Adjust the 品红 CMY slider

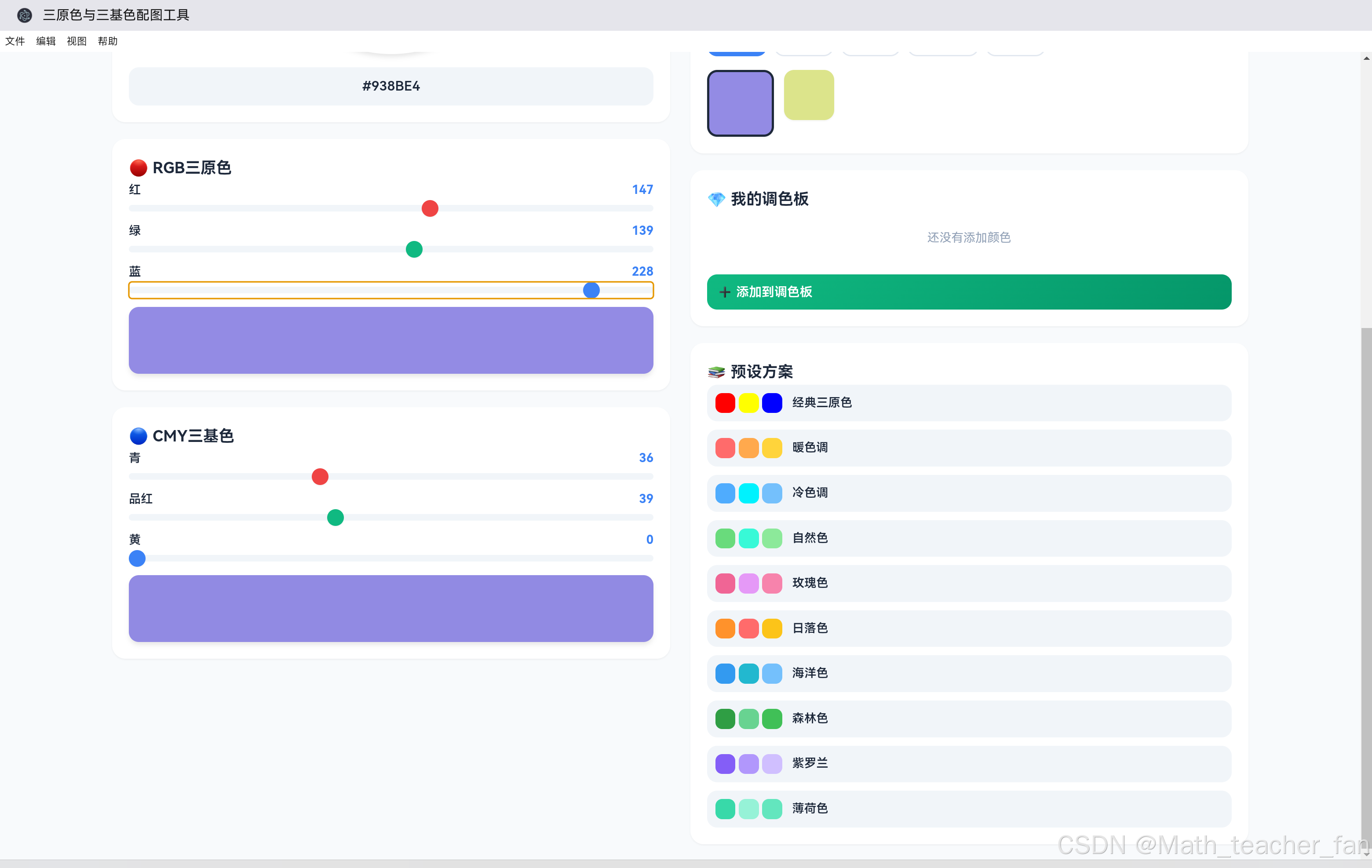coord(391,518)
